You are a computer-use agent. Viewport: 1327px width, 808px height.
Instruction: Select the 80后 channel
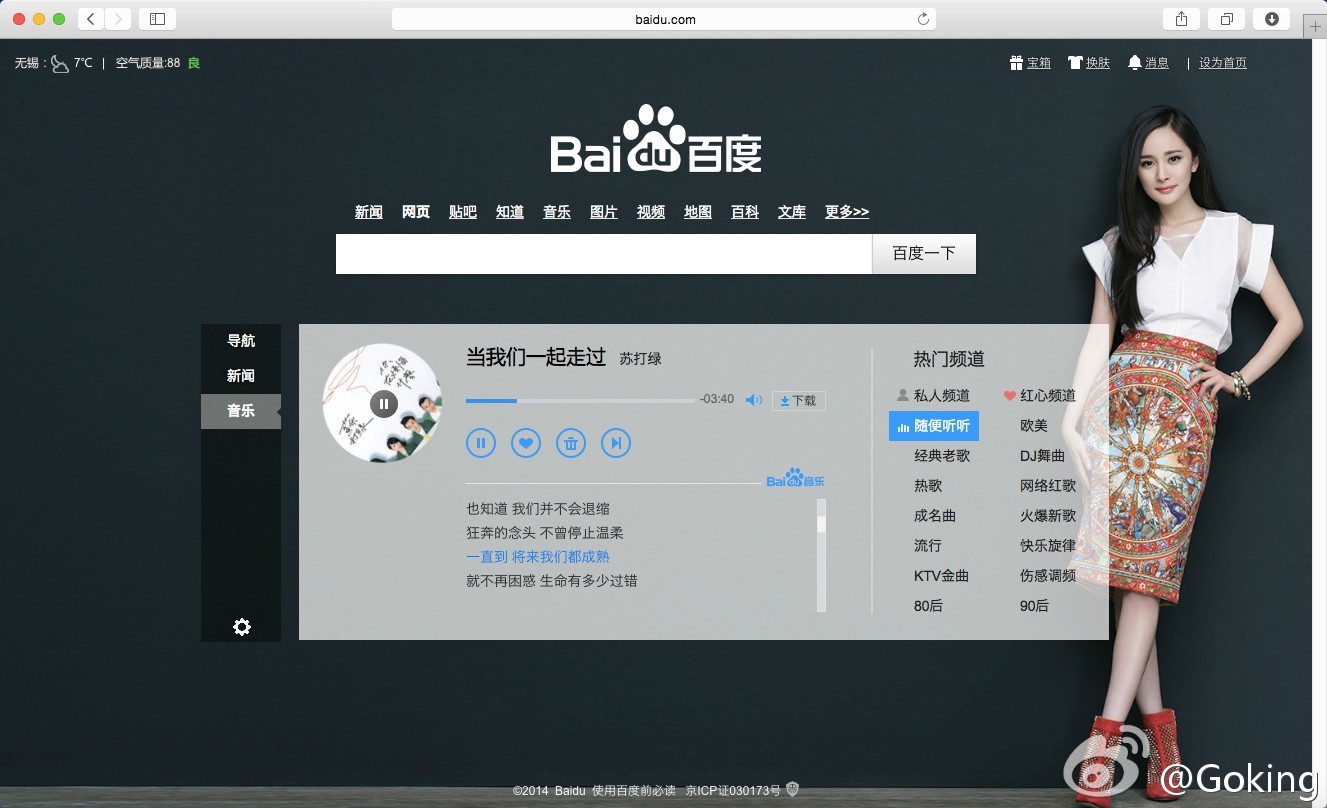pyautogui.click(x=928, y=606)
